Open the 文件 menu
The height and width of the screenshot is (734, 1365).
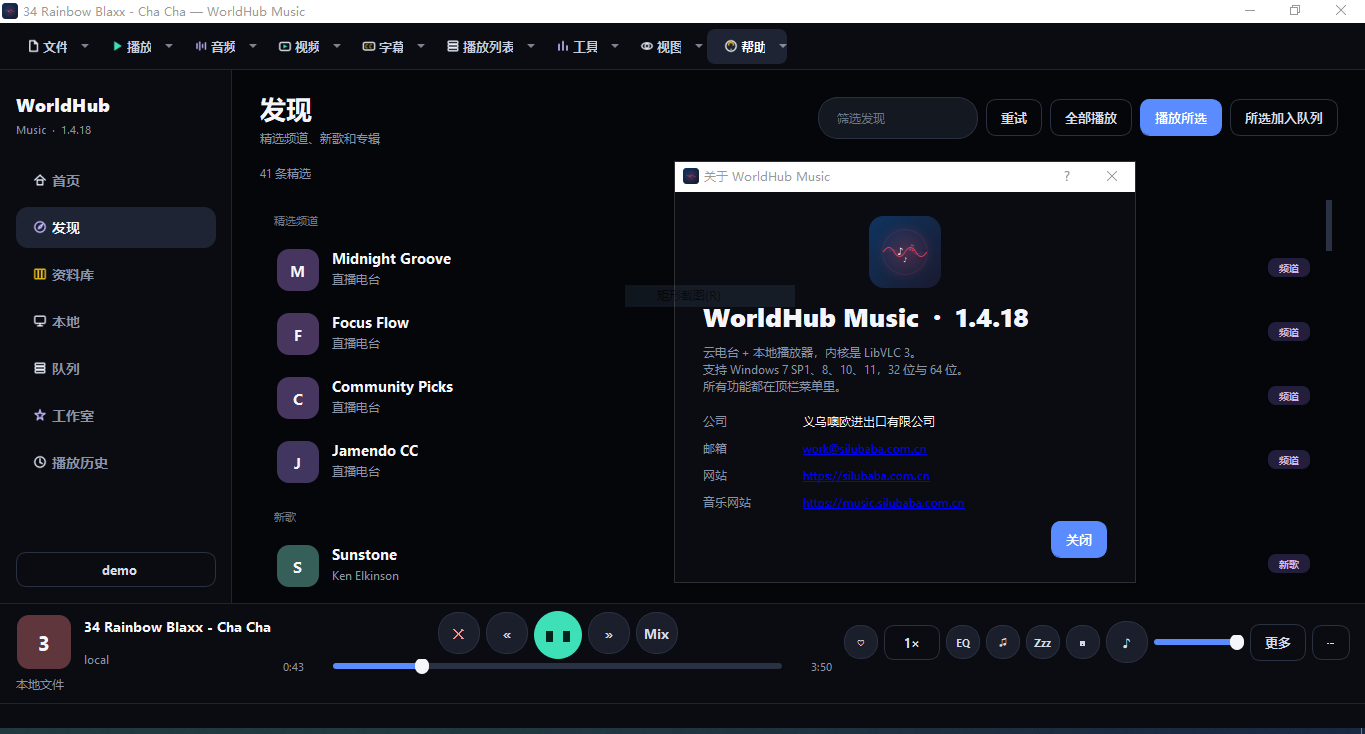48,46
